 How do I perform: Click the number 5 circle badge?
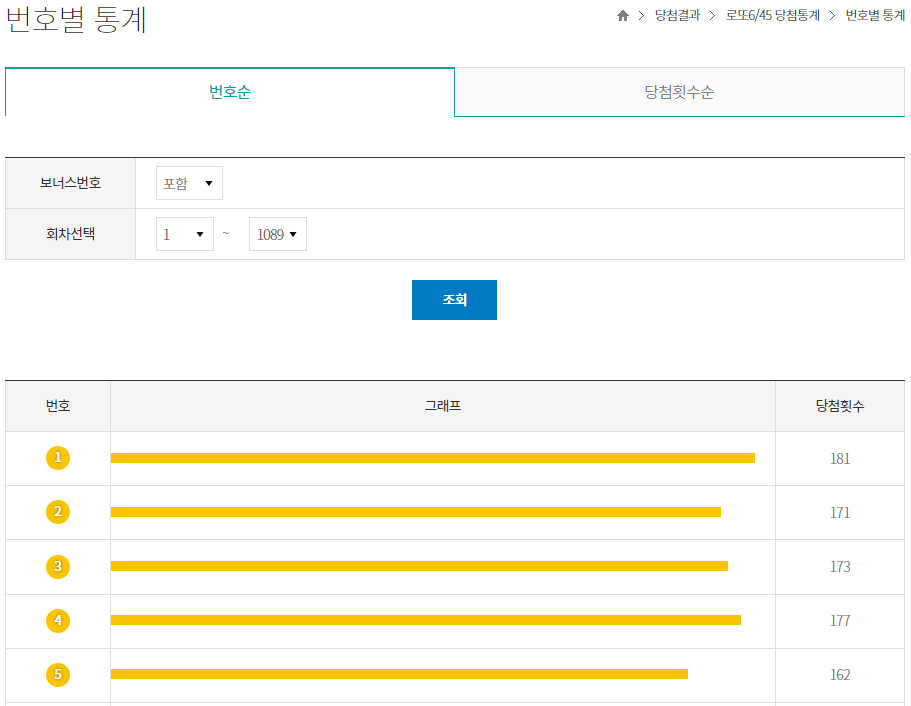58,675
